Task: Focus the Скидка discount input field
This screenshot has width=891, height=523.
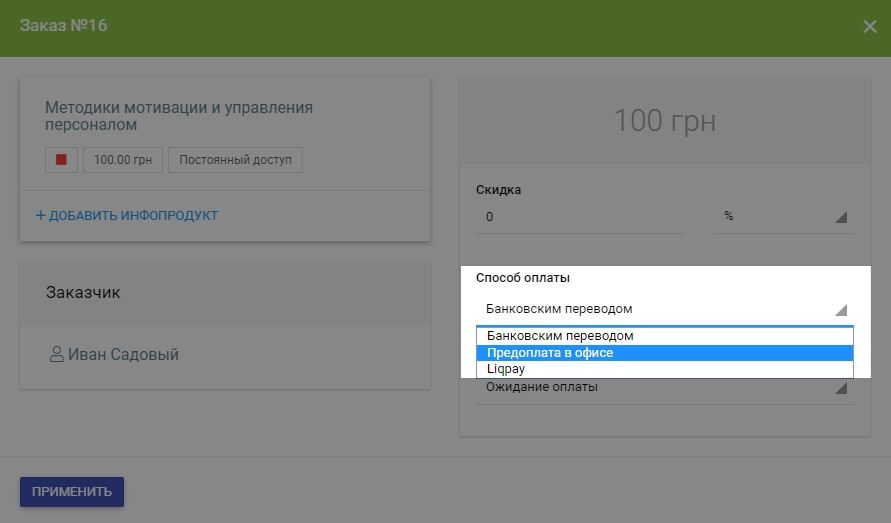Action: (579, 217)
